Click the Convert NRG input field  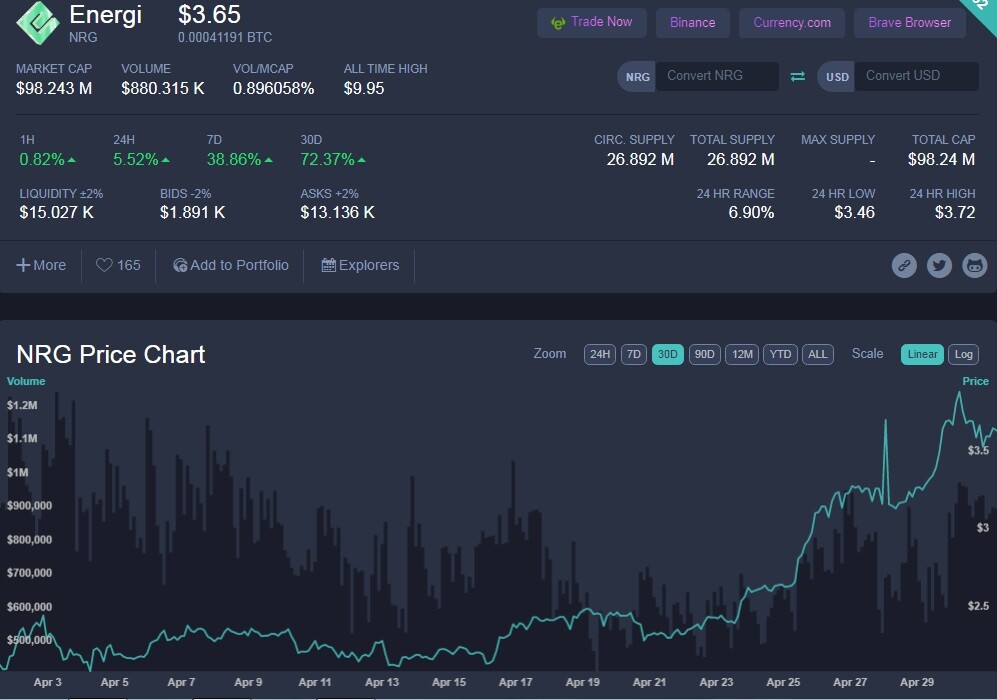pos(717,76)
